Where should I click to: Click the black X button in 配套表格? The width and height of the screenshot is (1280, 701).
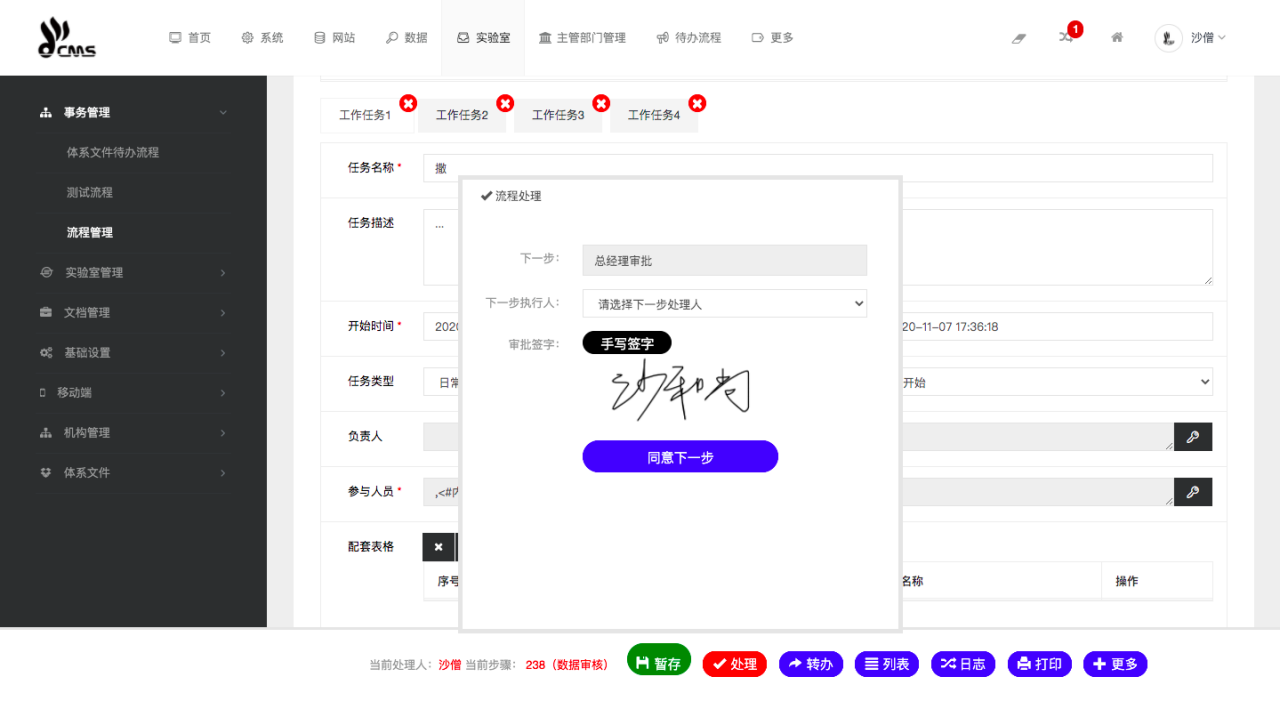pyautogui.click(x=438, y=547)
